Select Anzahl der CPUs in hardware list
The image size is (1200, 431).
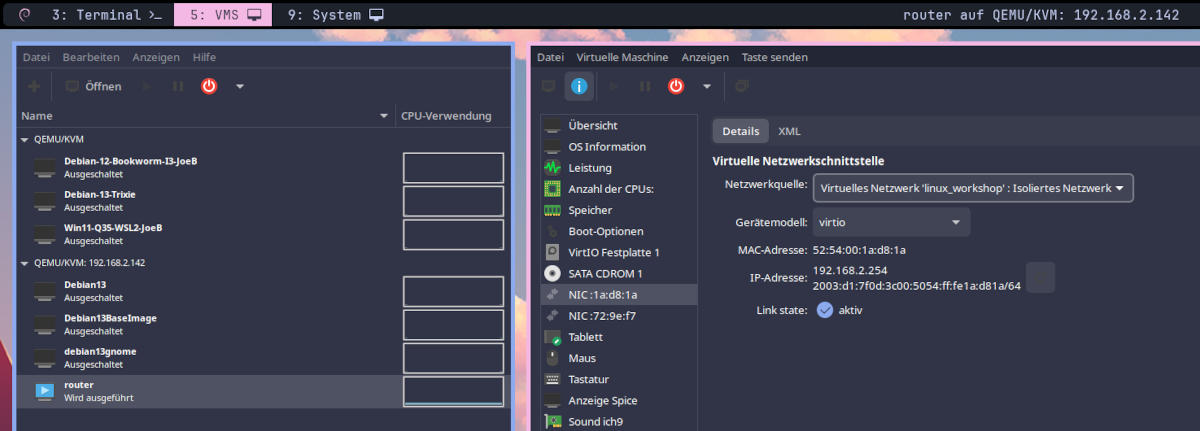pyautogui.click(x=618, y=189)
